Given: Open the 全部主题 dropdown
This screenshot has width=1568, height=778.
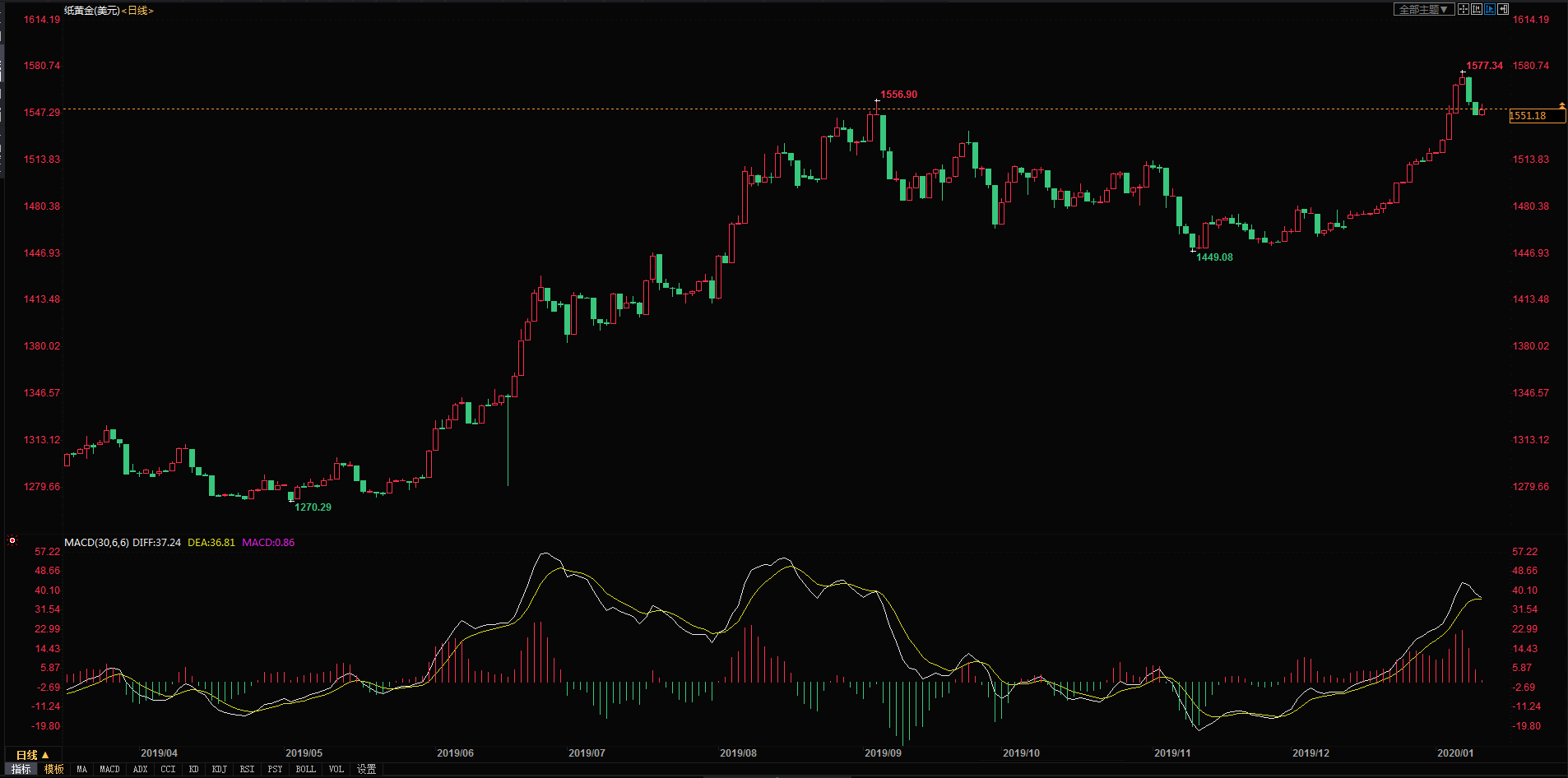Looking at the screenshot, I should click(1423, 9).
